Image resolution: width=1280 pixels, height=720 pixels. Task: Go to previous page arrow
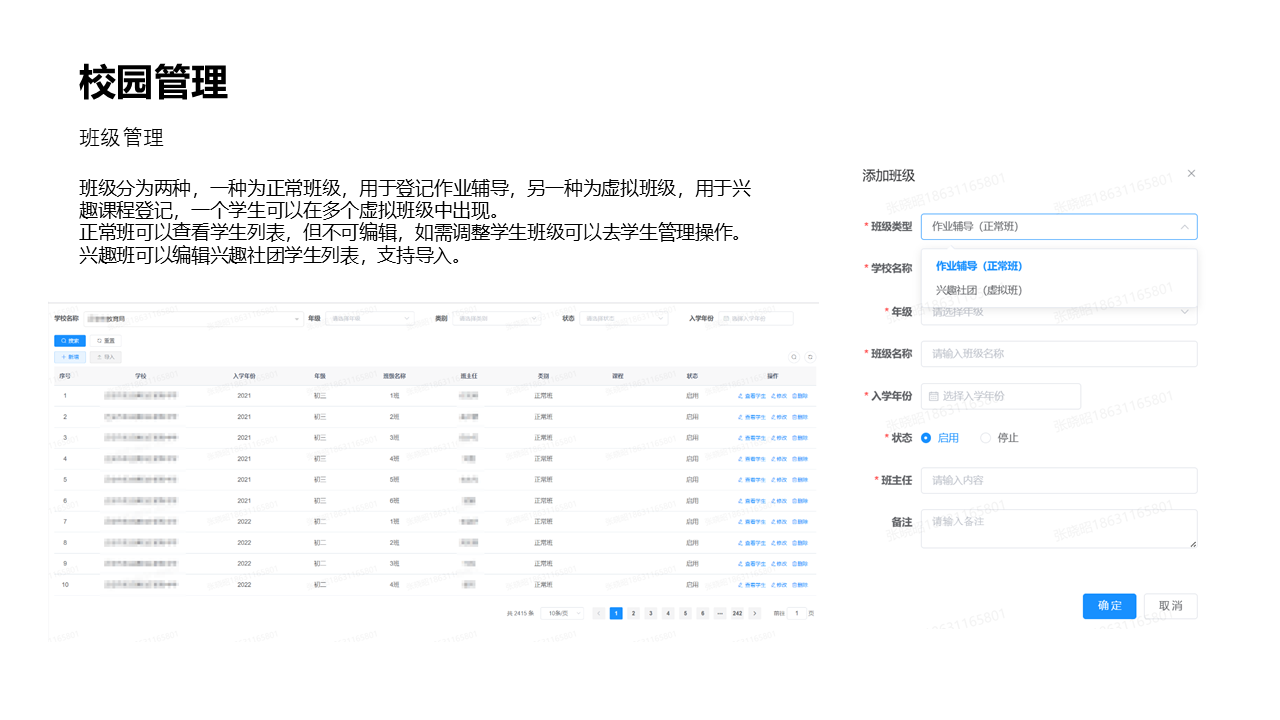click(599, 613)
